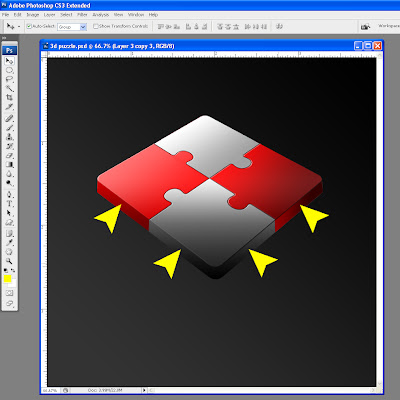Image resolution: width=400 pixels, height=400 pixels.
Task: Open the Layer menu
Action: point(49,15)
